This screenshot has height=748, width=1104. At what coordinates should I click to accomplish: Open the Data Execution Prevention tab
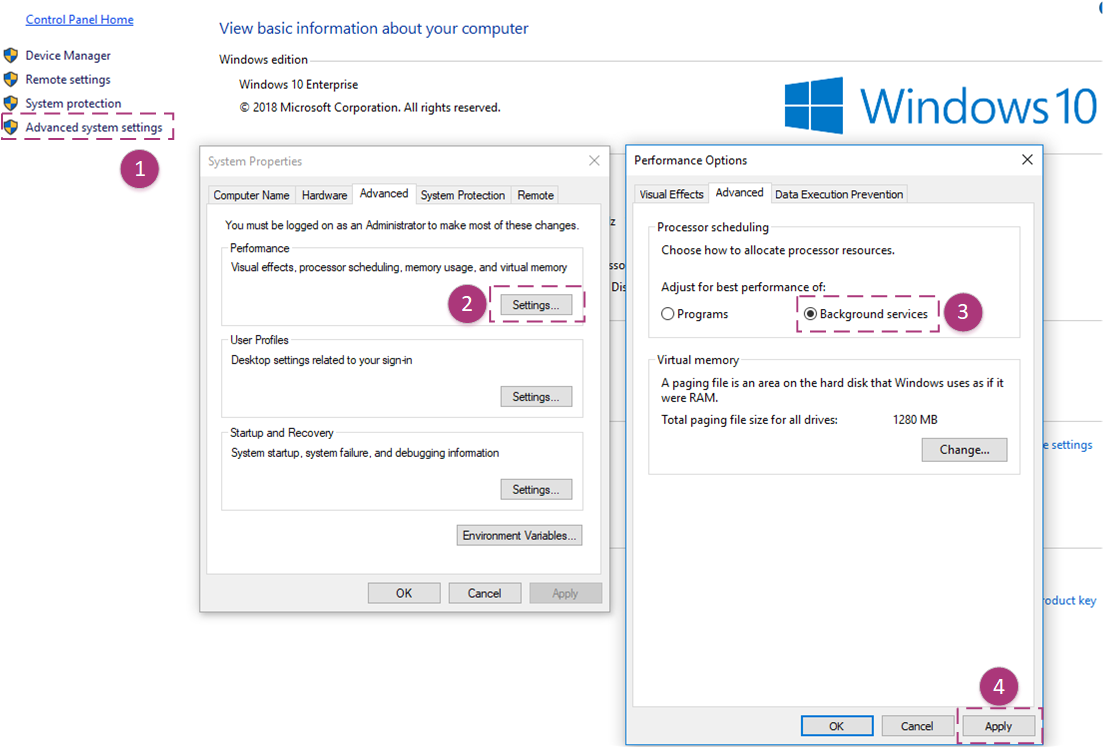pos(838,194)
